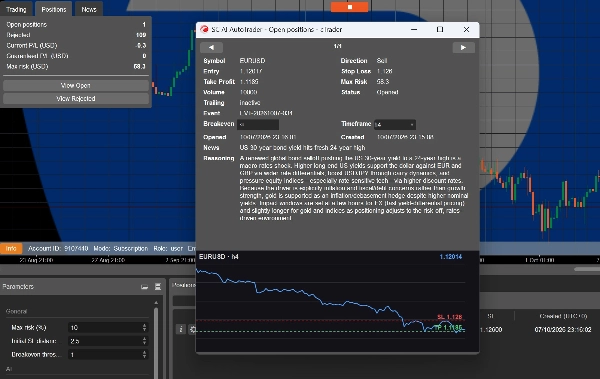Adjust the Breakeven threshold stepper arrows

[144, 354]
